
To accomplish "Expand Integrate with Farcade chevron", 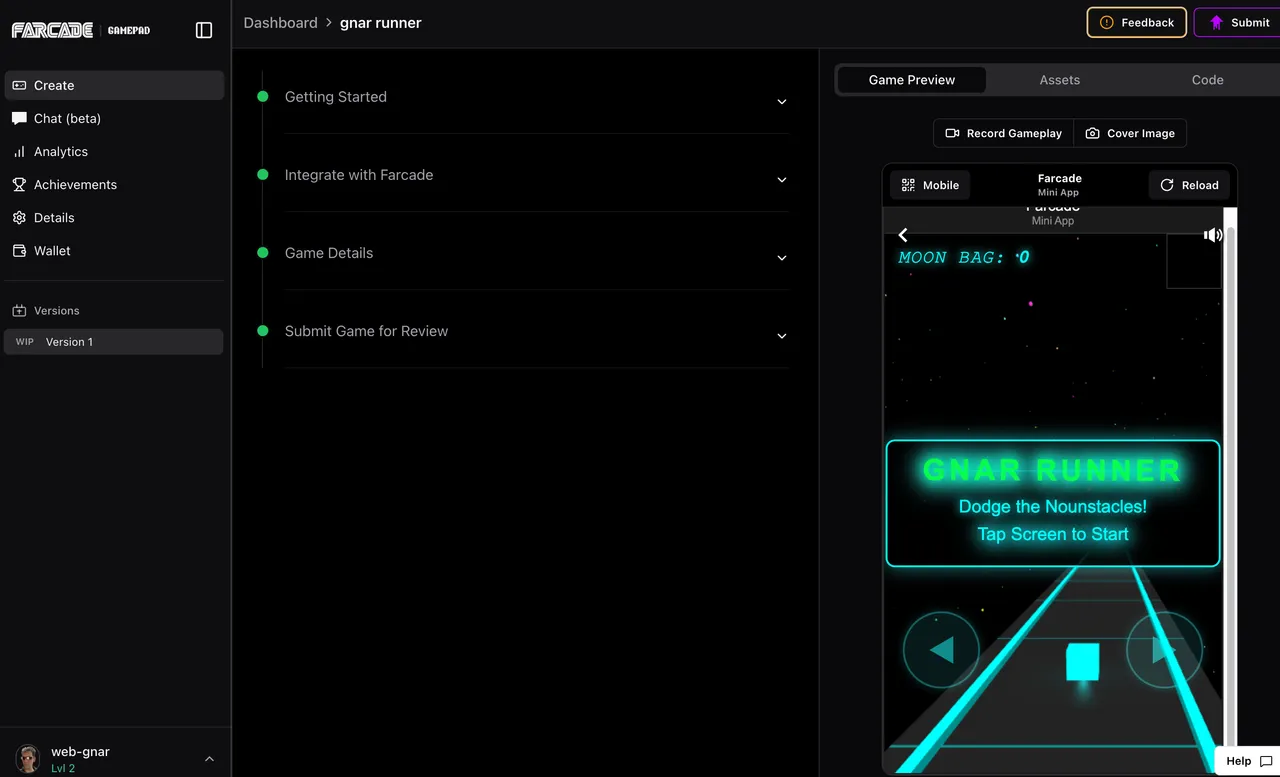I will [x=782, y=180].
